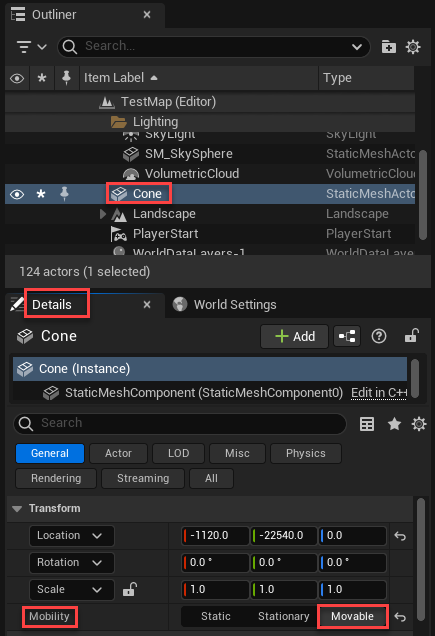Reset Location to default value
Screen dimensions: 435x636
pos(400,536)
